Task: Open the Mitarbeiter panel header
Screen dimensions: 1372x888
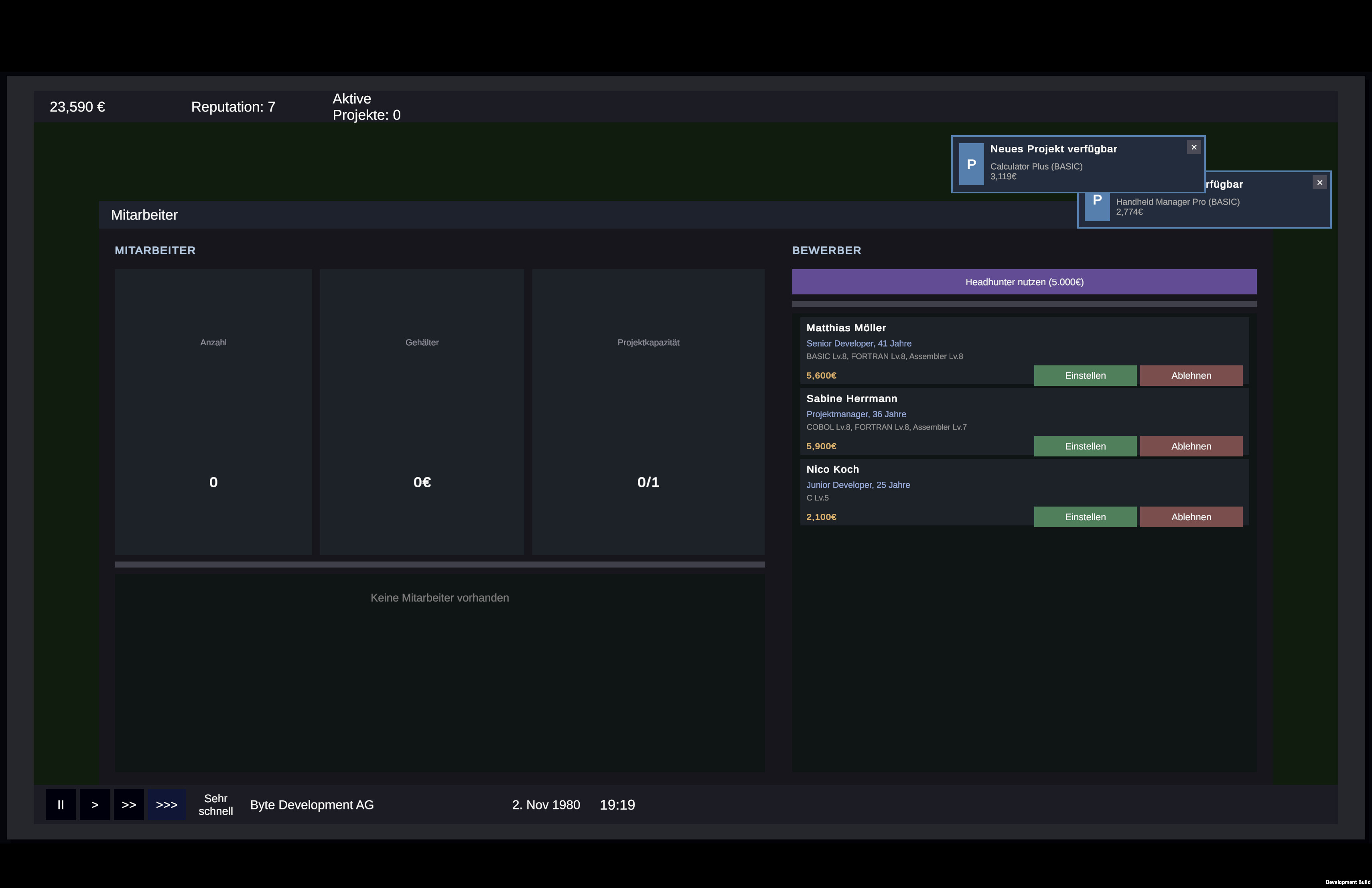Action: tap(144, 214)
